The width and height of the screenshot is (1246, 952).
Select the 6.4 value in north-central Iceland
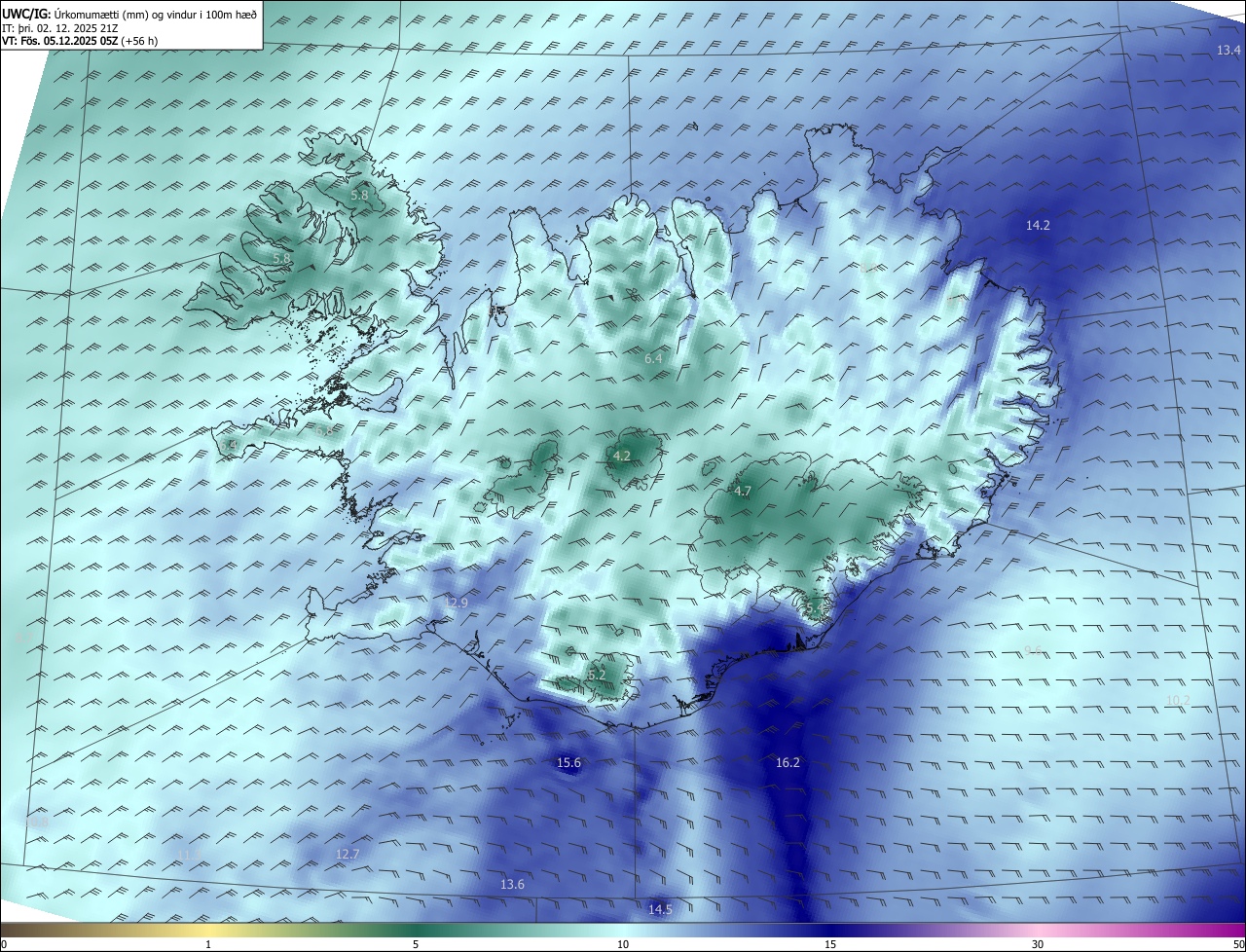(653, 358)
